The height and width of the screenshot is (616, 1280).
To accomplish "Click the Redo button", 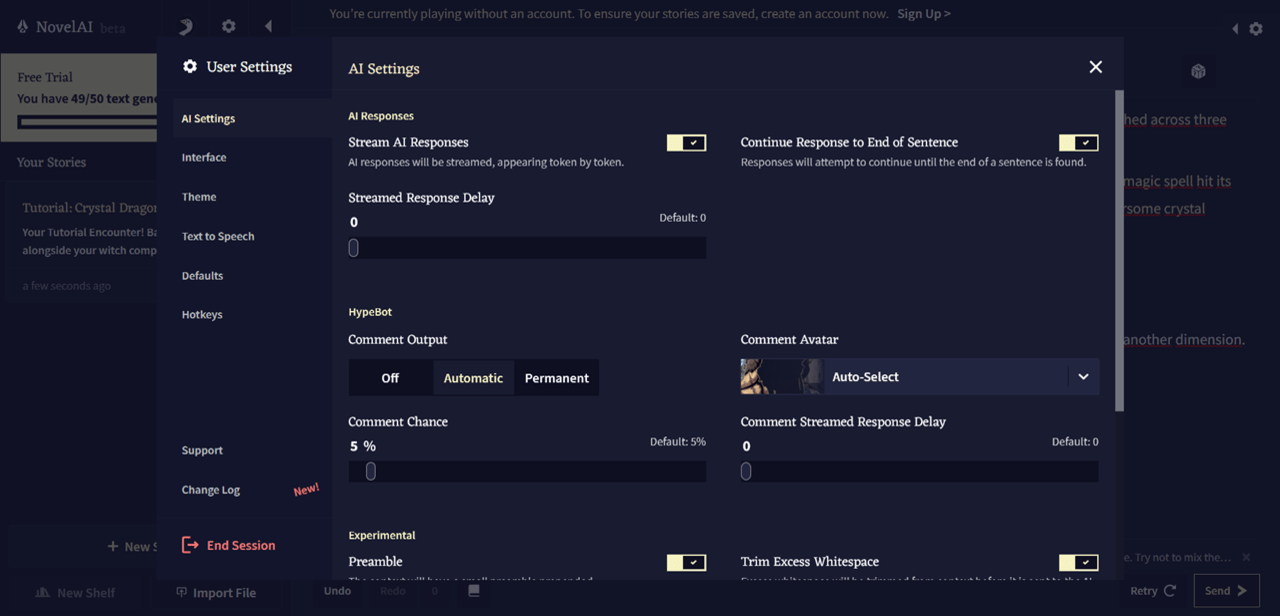I will click(393, 591).
